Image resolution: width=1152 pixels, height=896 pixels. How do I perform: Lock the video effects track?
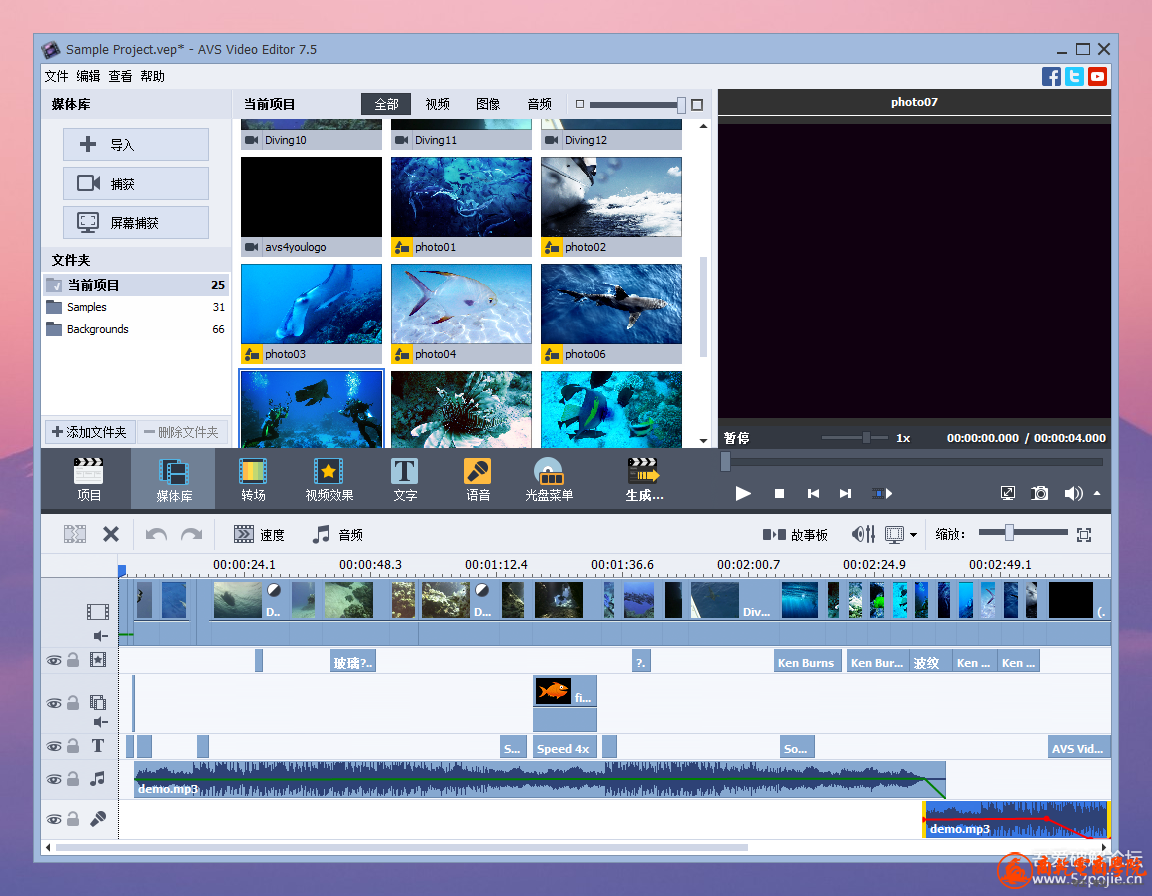point(73,660)
